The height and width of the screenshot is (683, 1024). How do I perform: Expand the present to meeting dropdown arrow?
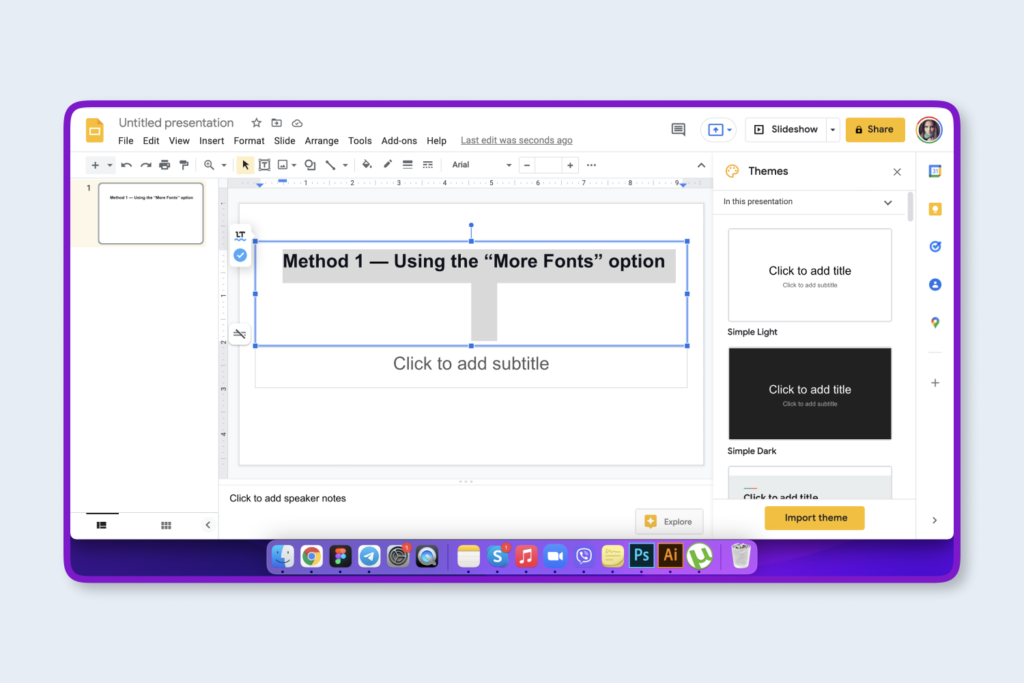[729, 130]
